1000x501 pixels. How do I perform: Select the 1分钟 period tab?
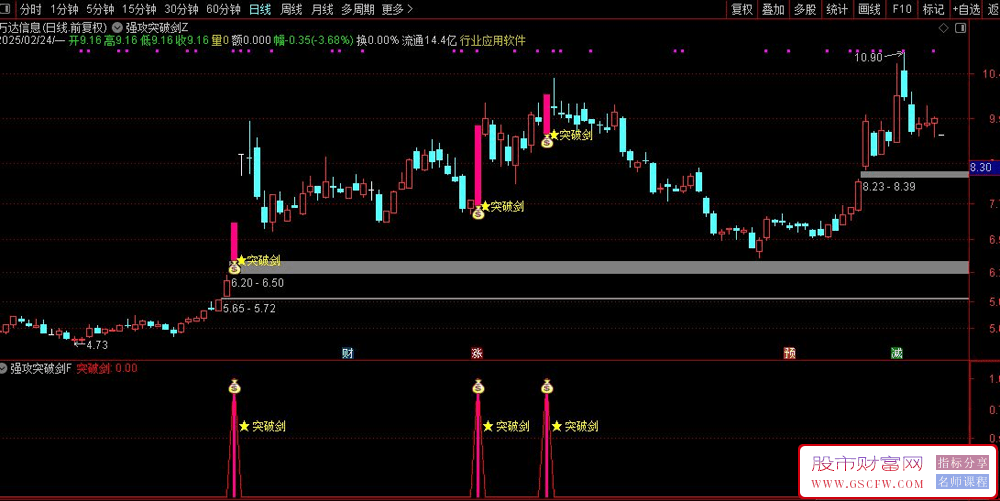click(64, 9)
